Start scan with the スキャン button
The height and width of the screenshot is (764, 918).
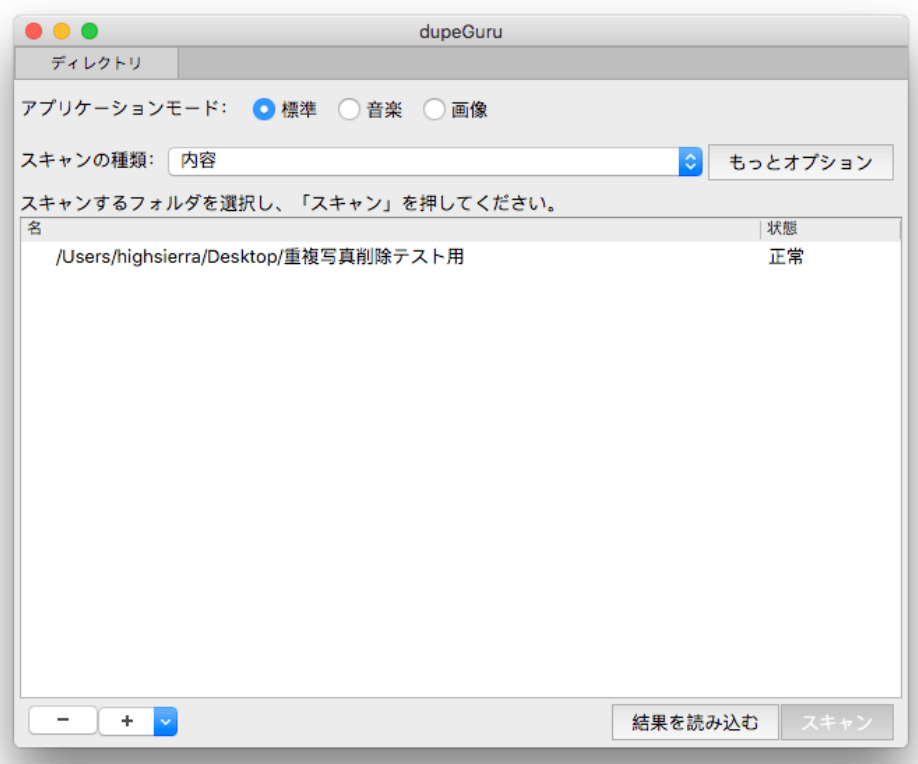click(837, 722)
